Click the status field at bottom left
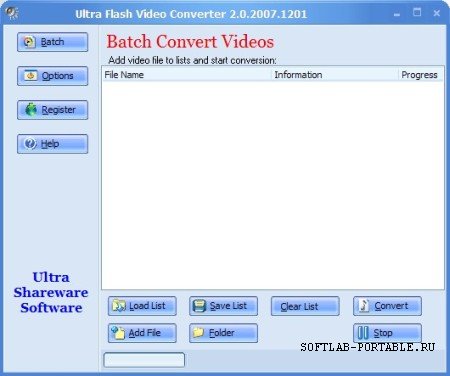Screen dimensions: 450x376 144,360
